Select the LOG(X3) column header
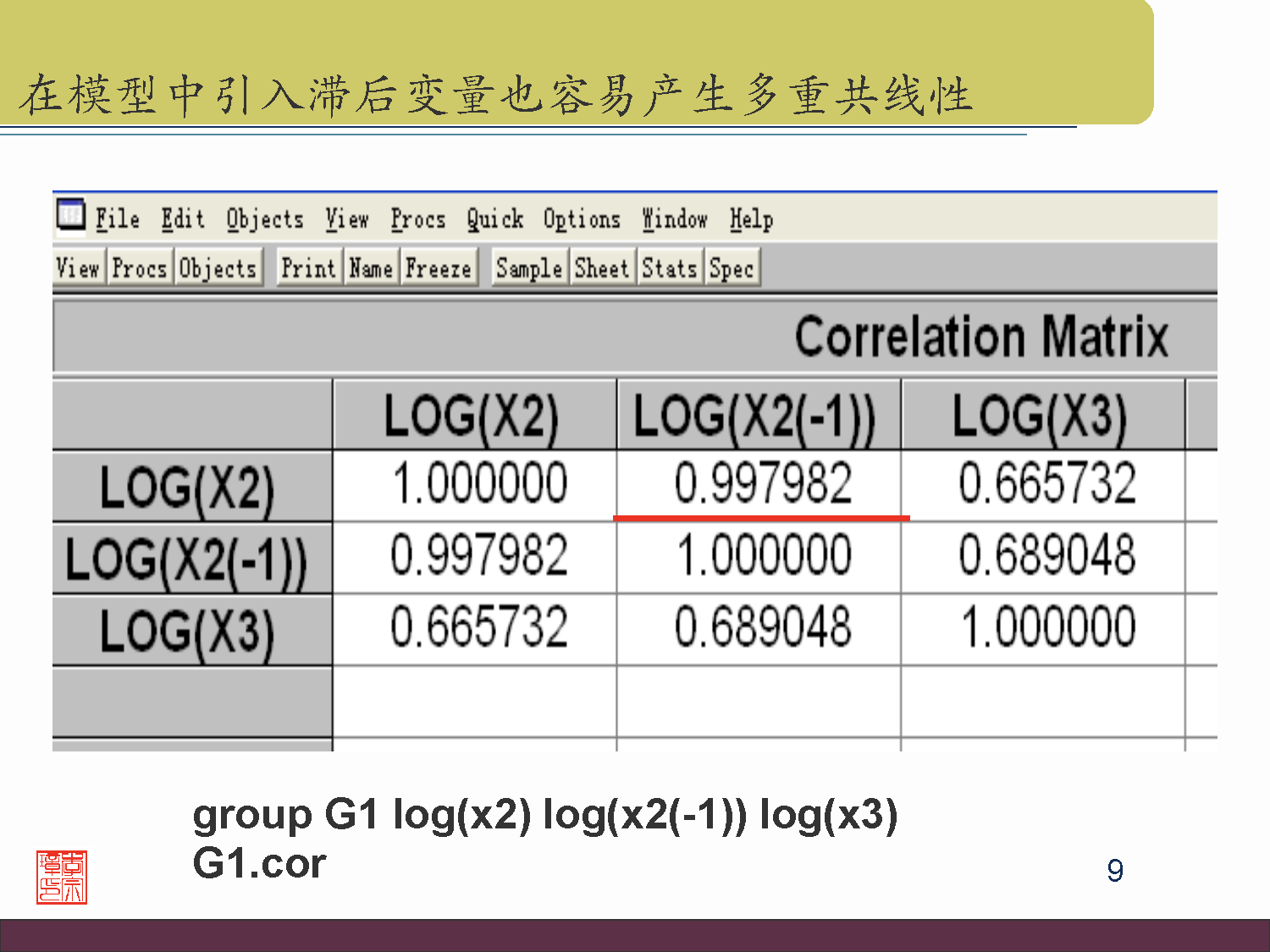Screen dimensions: 1270x952 click(1041, 415)
